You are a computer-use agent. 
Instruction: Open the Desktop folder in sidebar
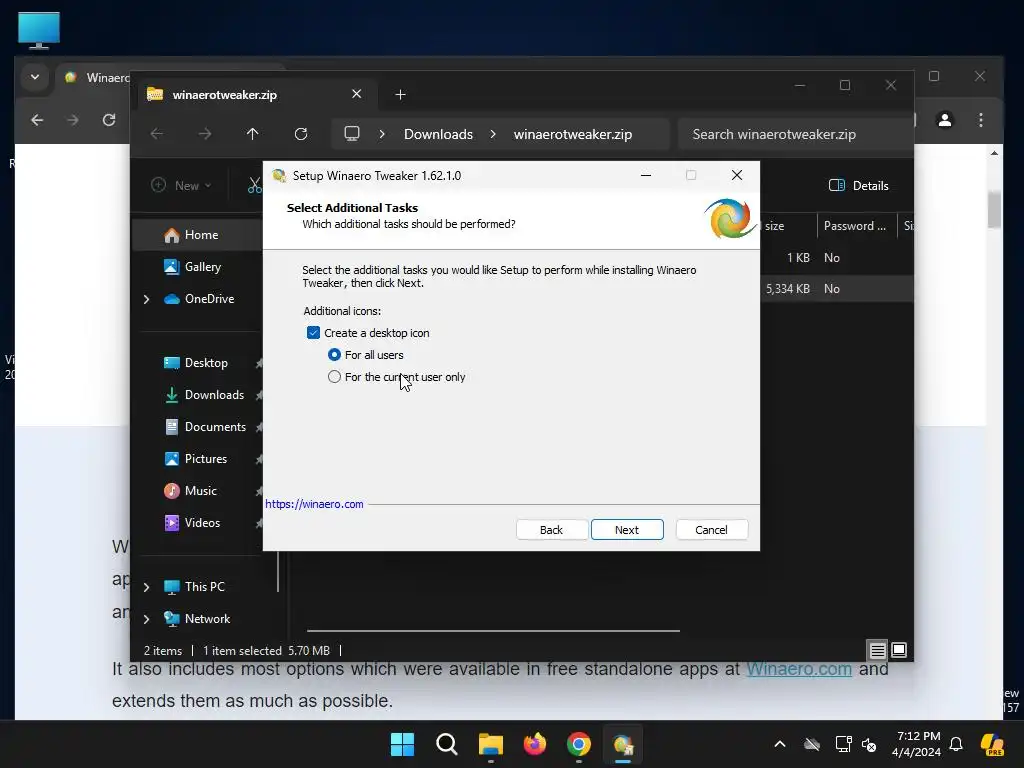tap(206, 362)
